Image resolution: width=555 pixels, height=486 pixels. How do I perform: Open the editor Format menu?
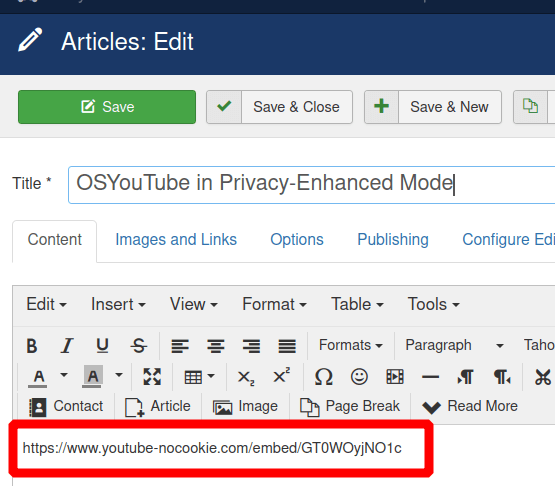(x=274, y=304)
